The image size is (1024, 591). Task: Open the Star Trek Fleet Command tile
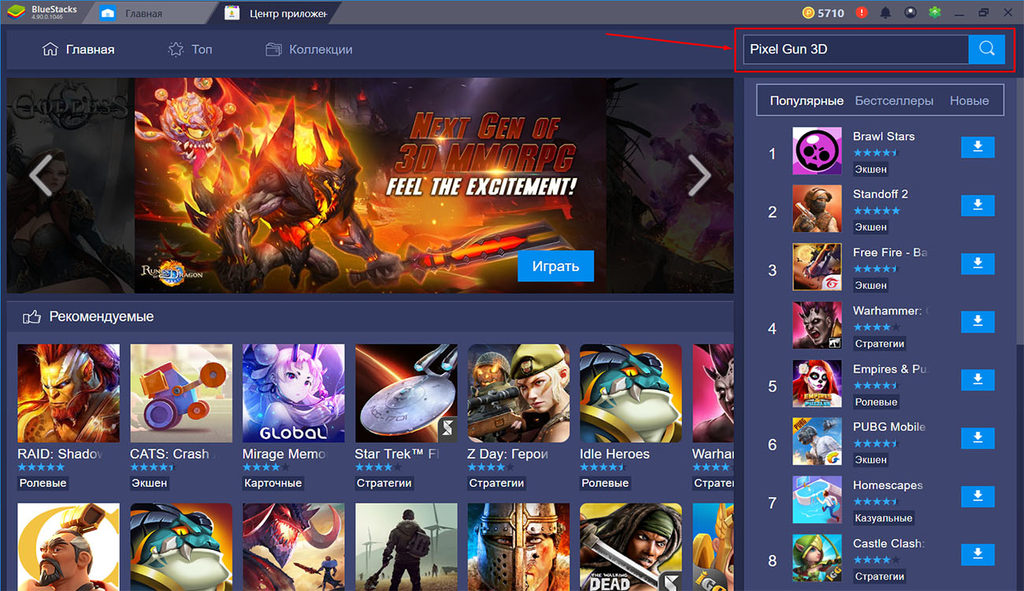pyautogui.click(x=406, y=393)
